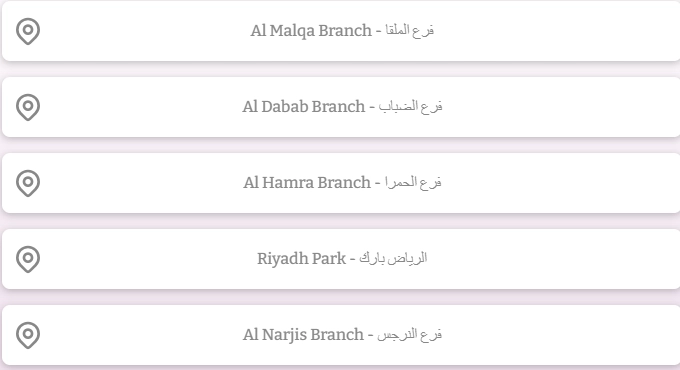Click the Arabic text فرع النرجس

click(409, 334)
